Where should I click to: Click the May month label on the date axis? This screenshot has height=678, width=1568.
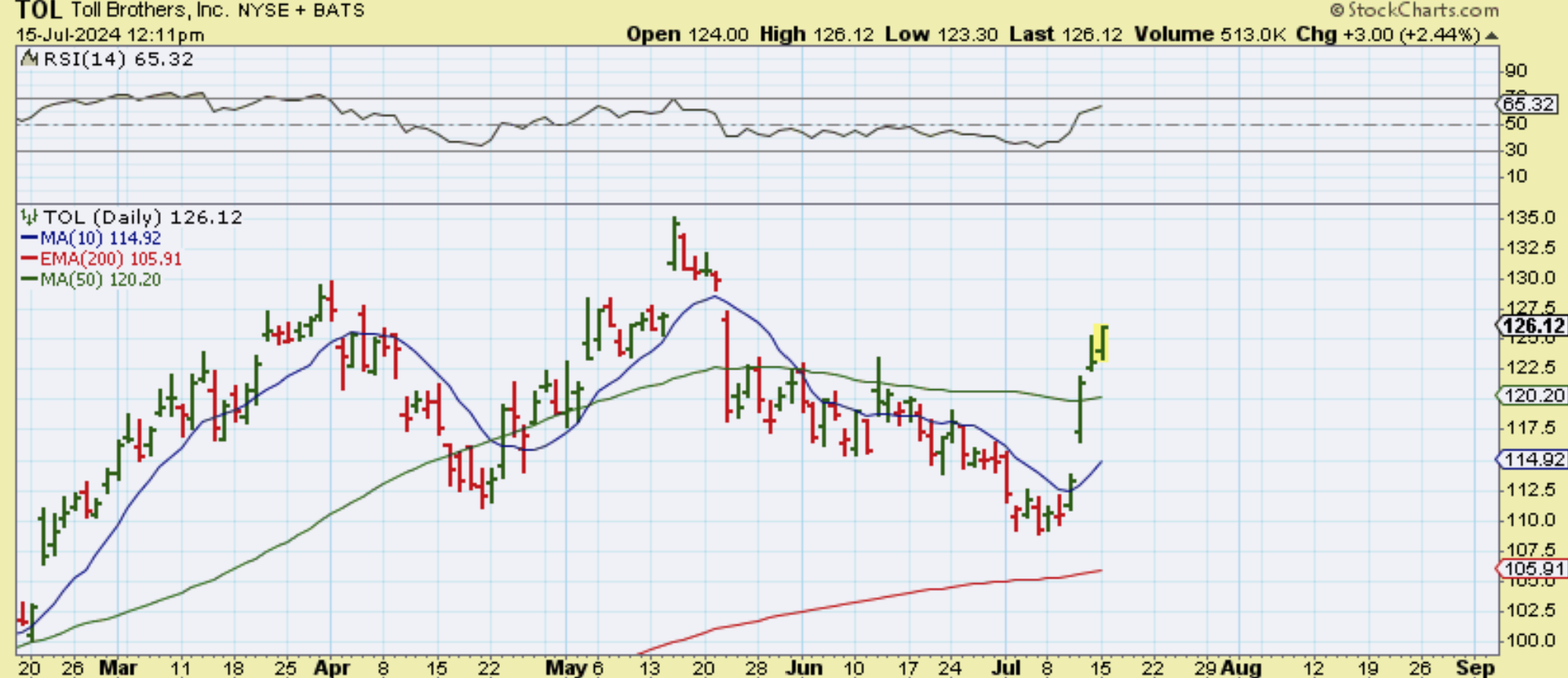tap(567, 668)
